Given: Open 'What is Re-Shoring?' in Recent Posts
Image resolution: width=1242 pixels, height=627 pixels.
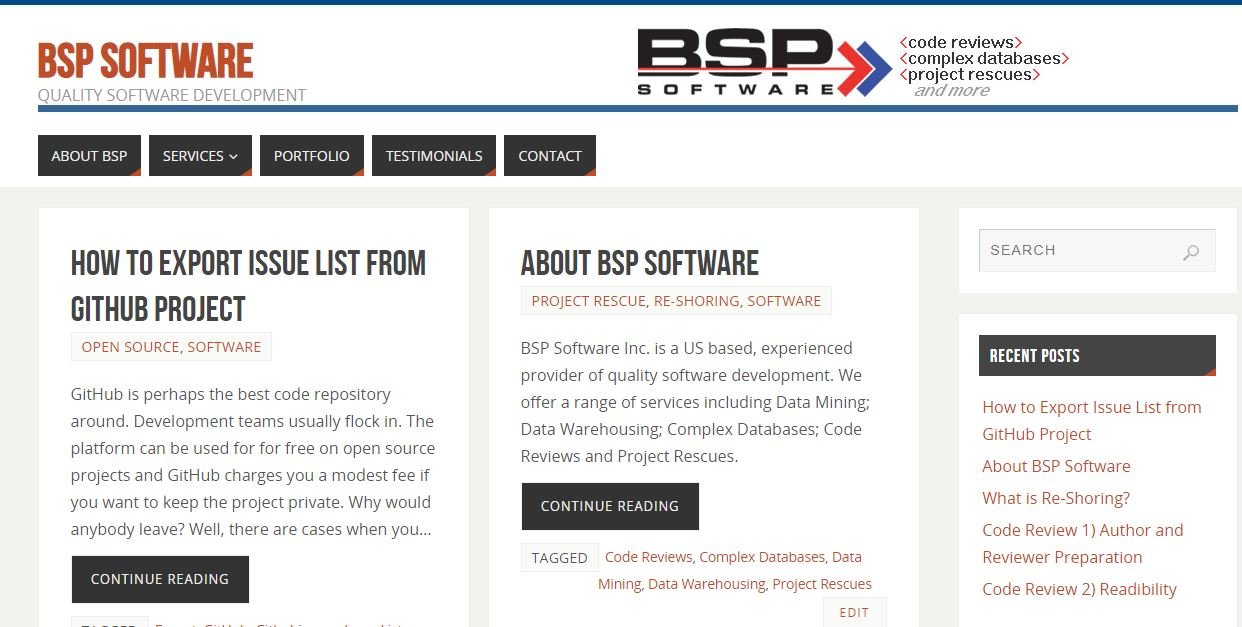Looking at the screenshot, I should [1056, 497].
